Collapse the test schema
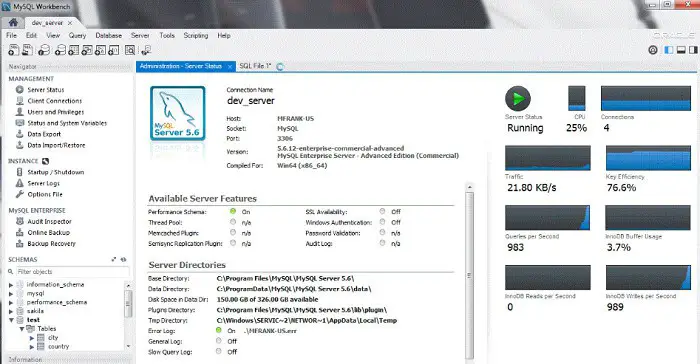This screenshot has height=364, width=700. coord(11,320)
